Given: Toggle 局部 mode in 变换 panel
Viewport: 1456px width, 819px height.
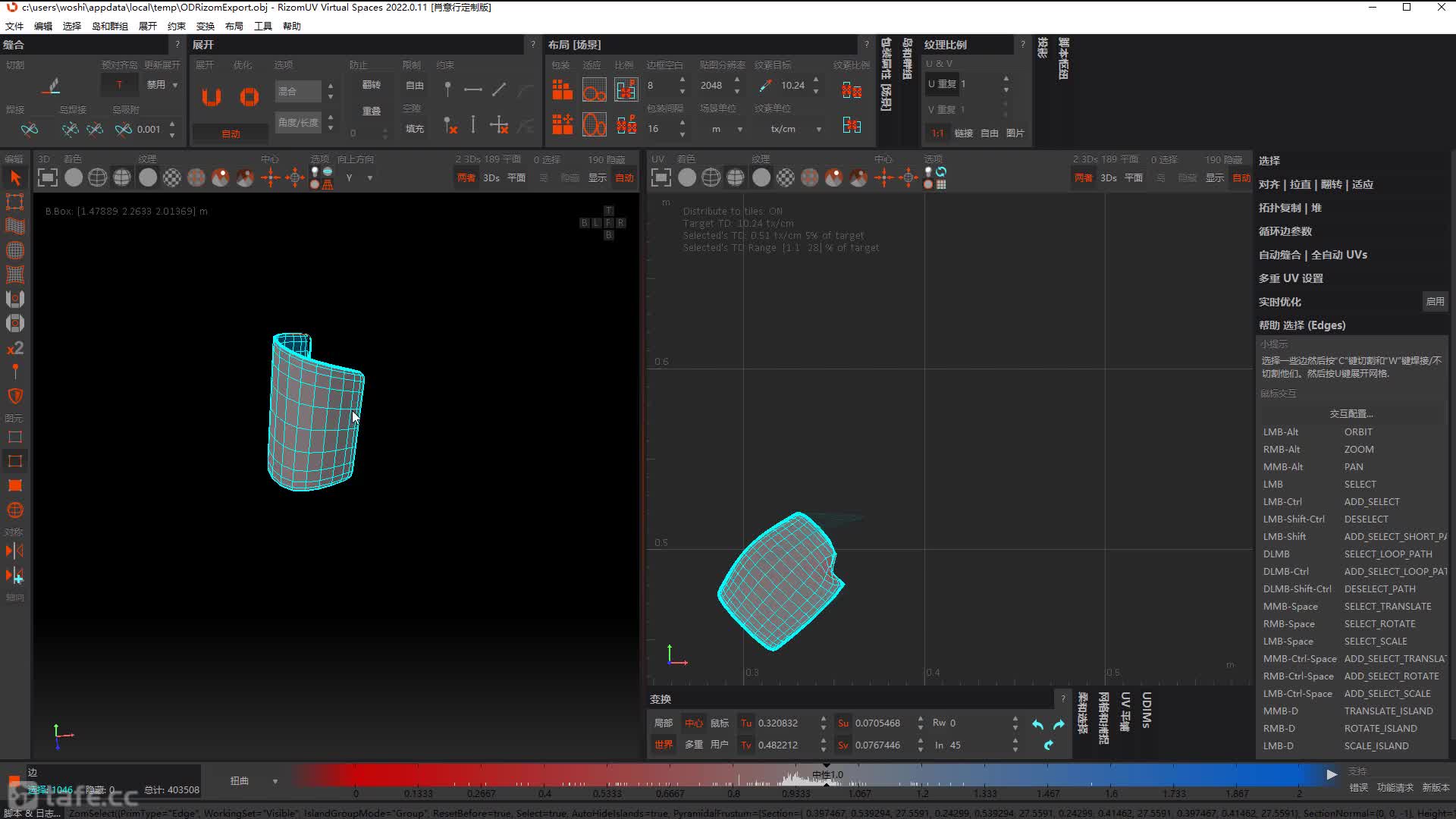Looking at the screenshot, I should [664, 723].
